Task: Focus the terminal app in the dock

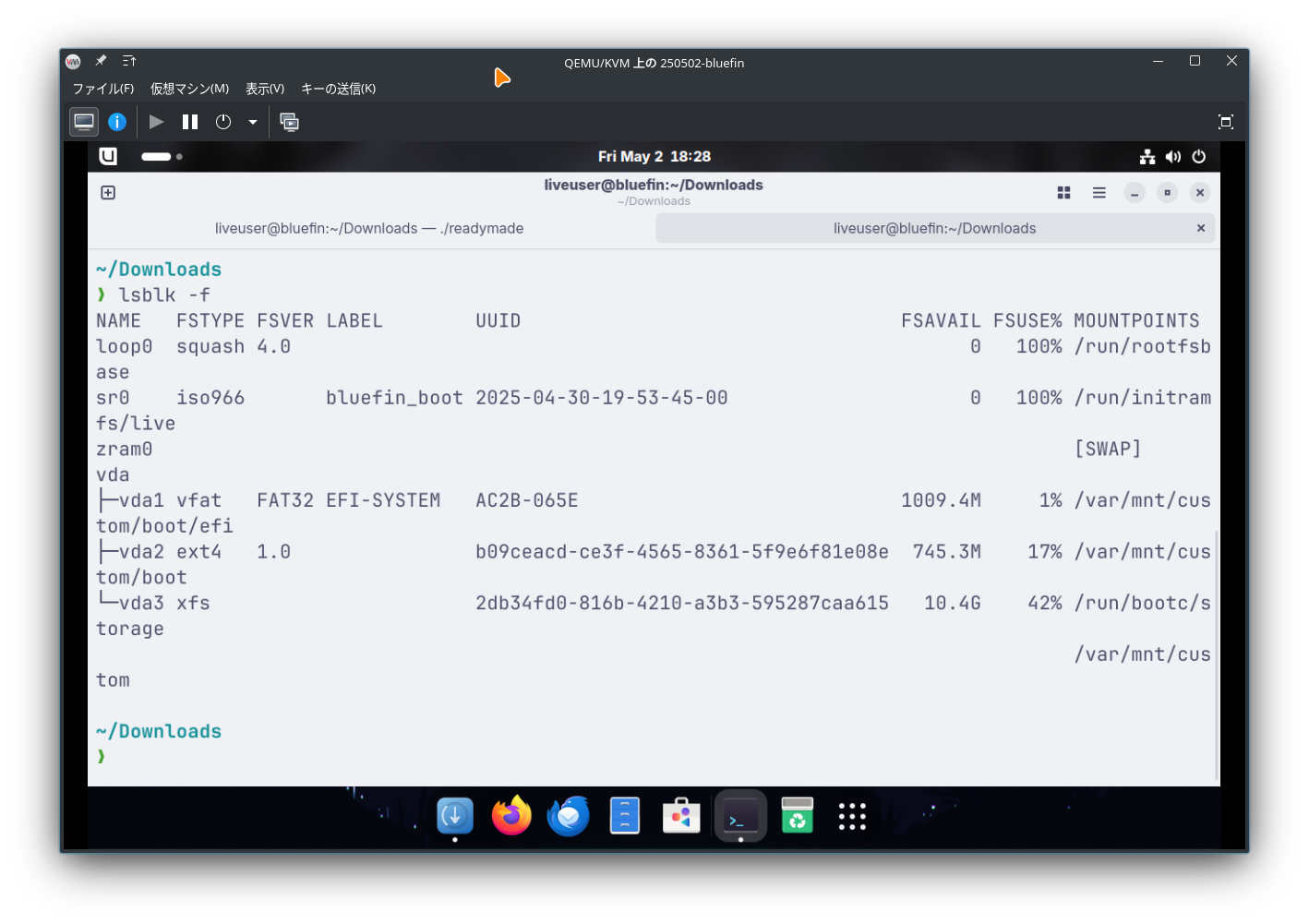Action: point(740,816)
